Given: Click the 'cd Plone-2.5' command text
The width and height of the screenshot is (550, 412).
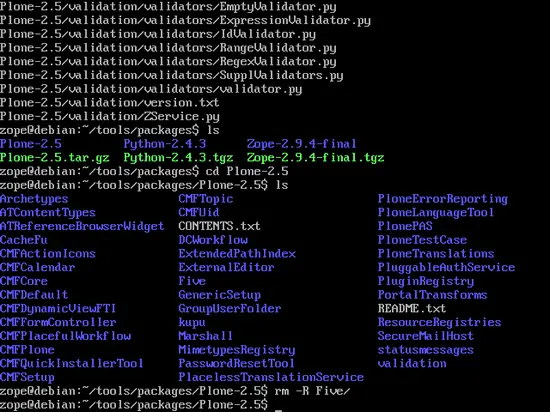Looking at the screenshot, I should tap(247, 171).
